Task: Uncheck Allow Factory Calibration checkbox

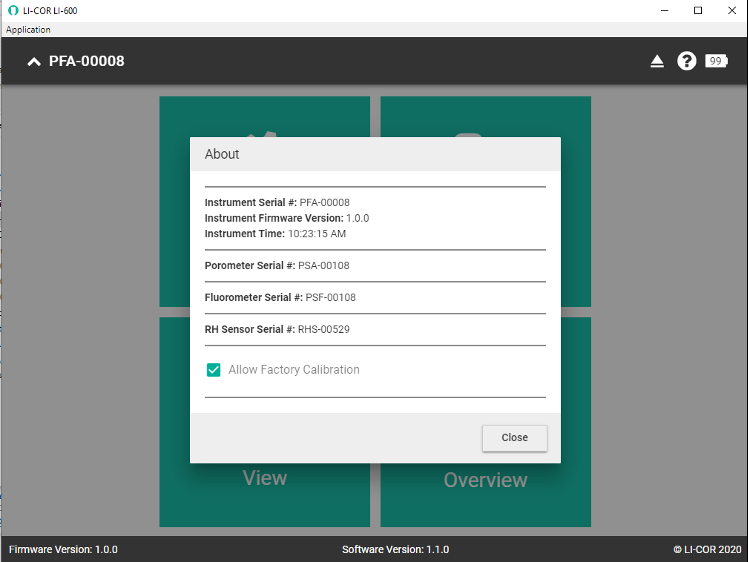Action: point(213,370)
